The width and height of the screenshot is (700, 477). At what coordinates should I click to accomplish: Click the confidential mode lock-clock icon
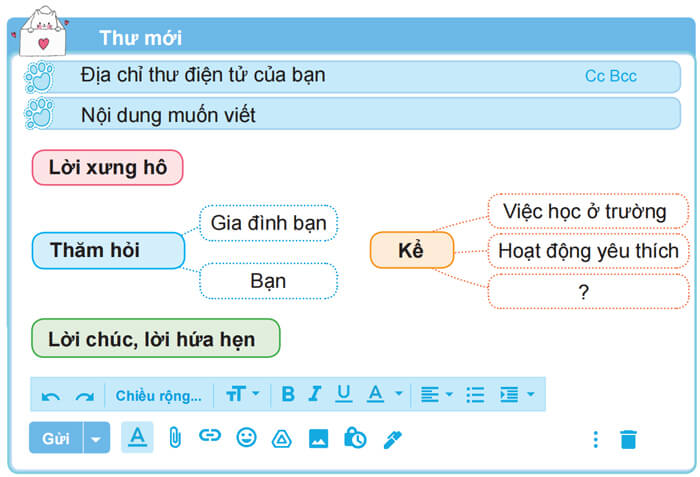[x=355, y=438]
